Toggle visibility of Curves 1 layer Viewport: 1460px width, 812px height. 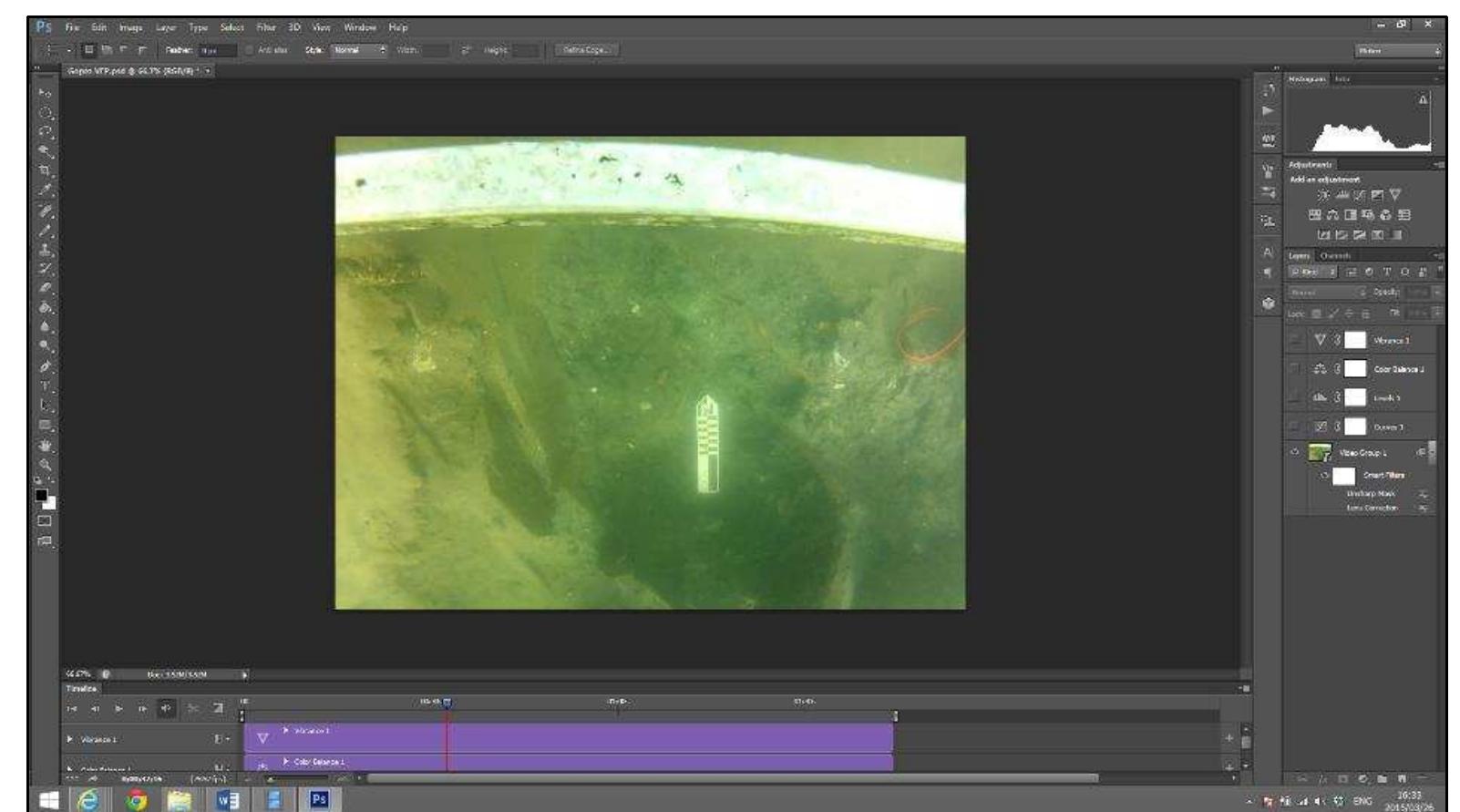[1295, 427]
